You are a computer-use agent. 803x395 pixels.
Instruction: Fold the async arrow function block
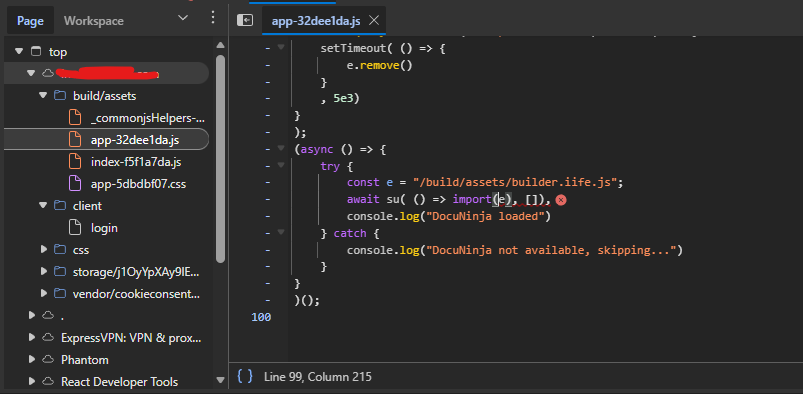coord(281,149)
